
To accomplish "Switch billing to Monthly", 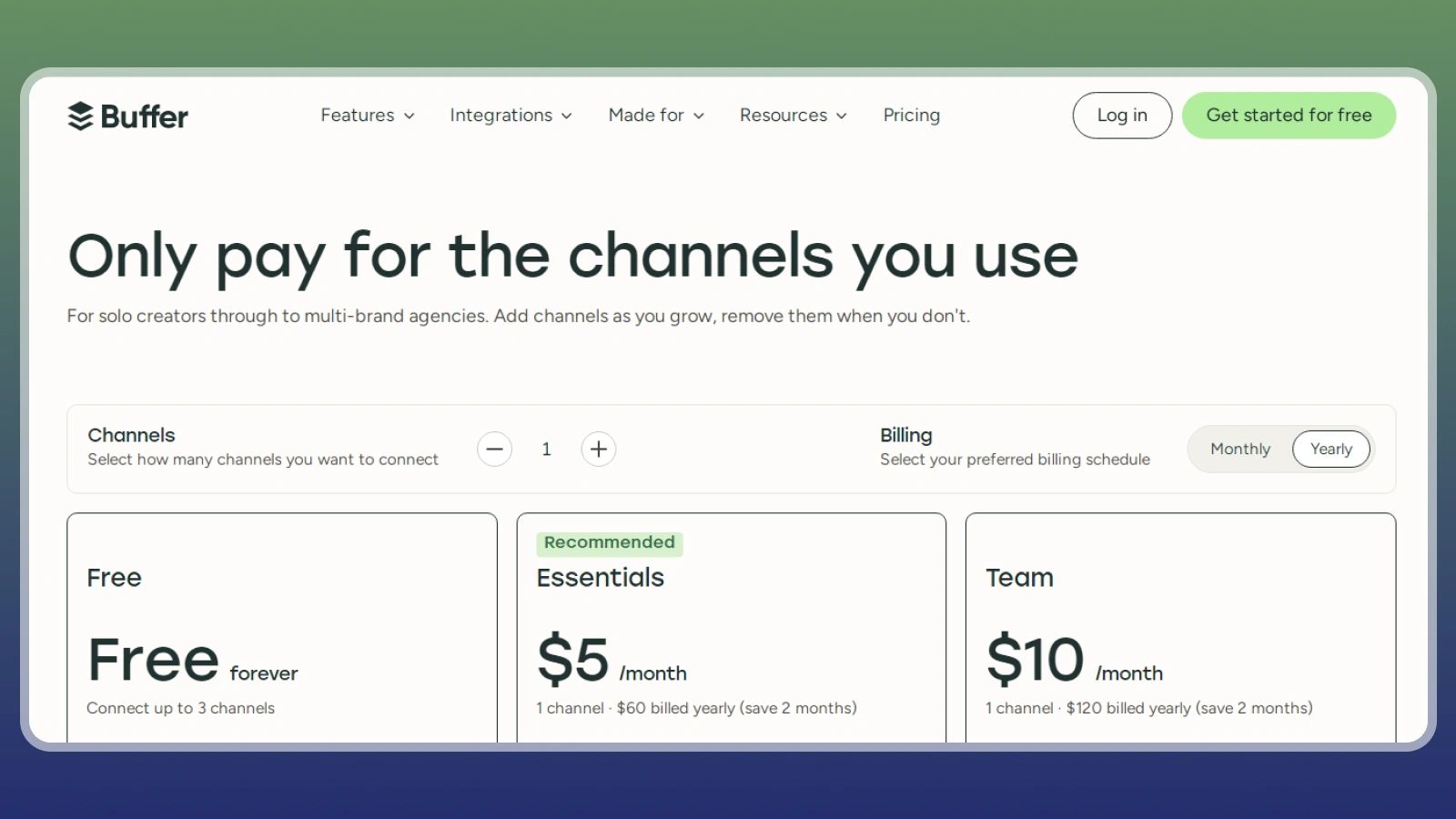I will 1240,449.
